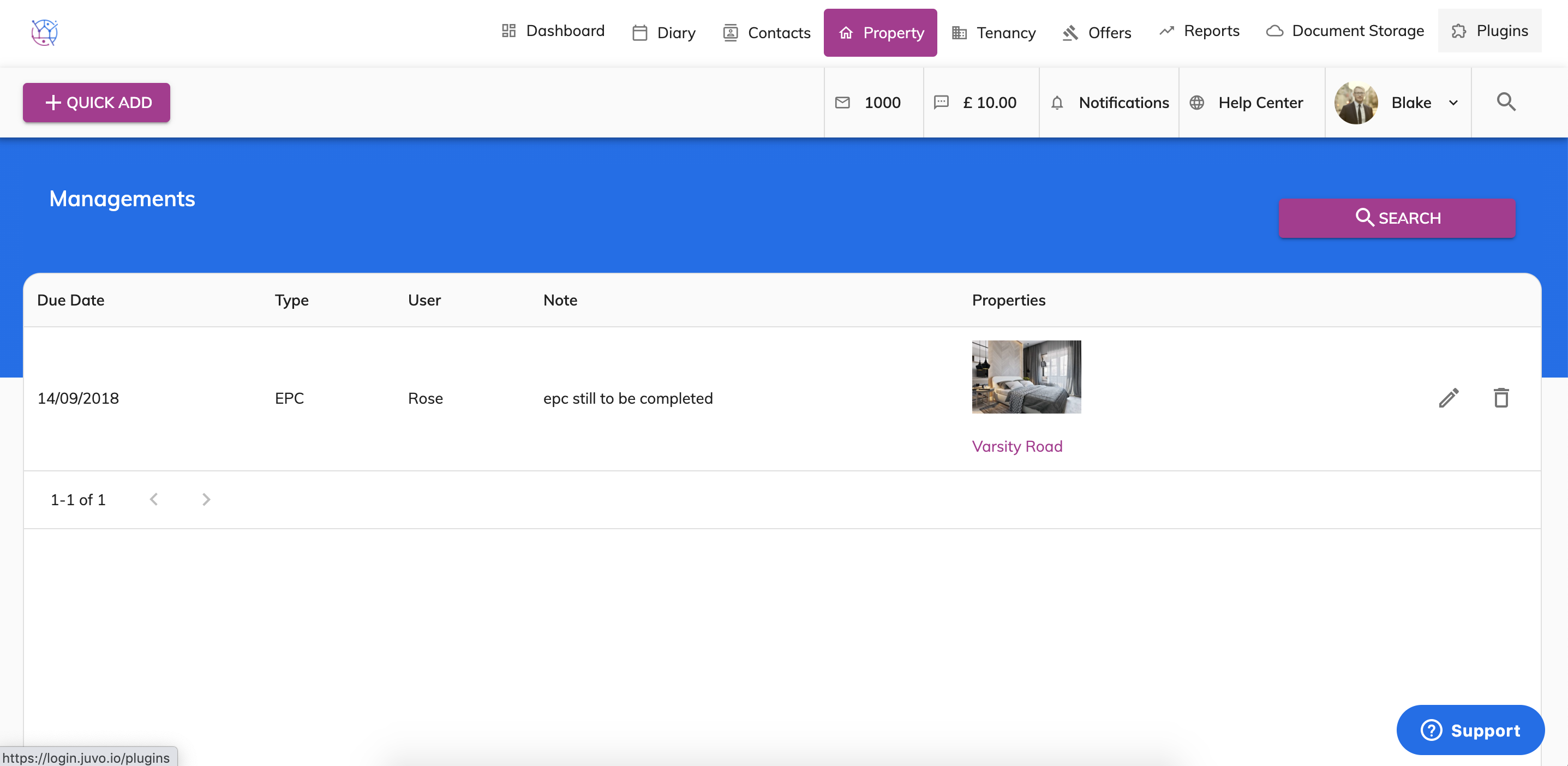This screenshot has height=766, width=1568.
Task: Open the Tenancy menu item
Action: pyautogui.click(x=994, y=33)
